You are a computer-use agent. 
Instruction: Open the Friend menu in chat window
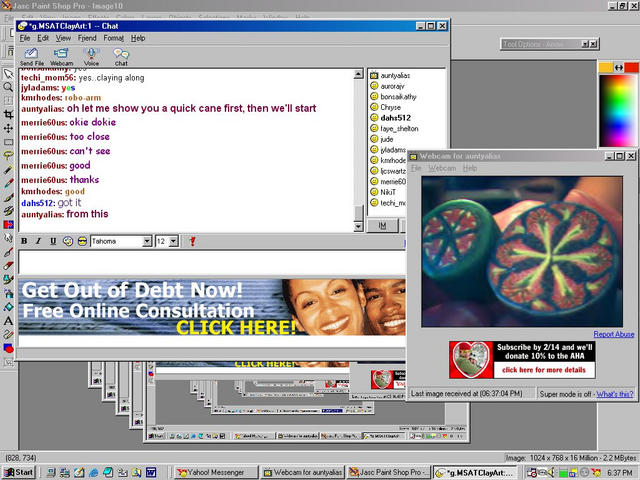tap(87, 38)
